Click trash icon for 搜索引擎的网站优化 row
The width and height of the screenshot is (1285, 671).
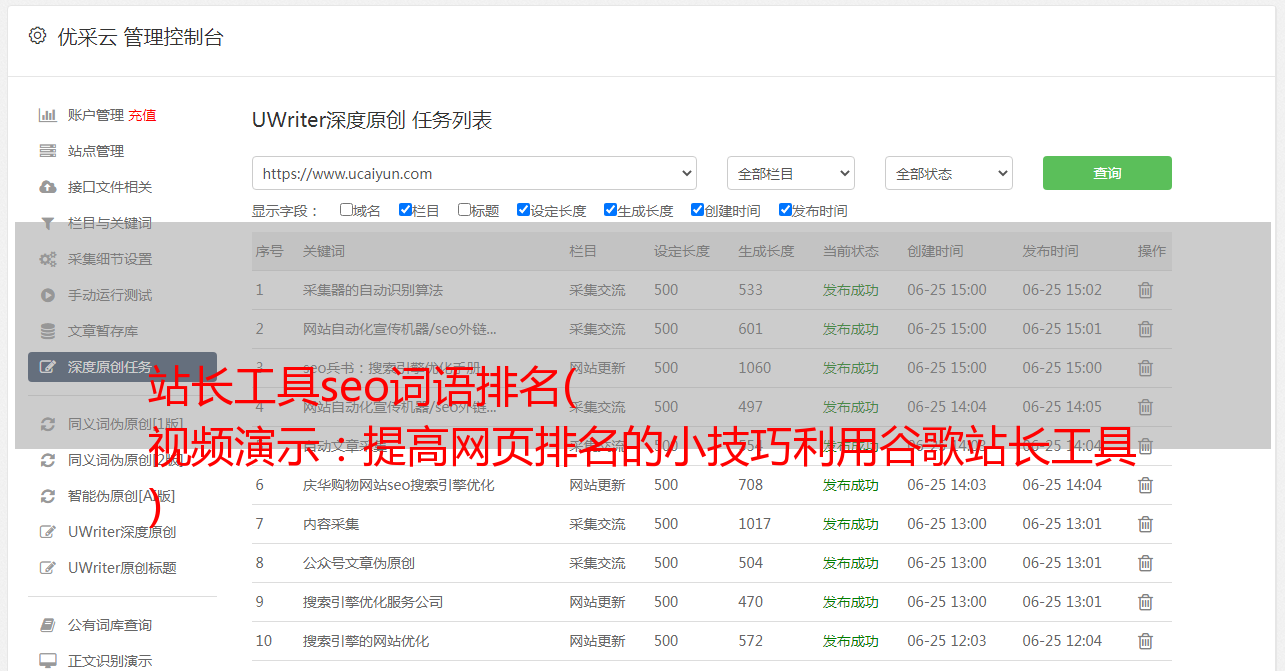tap(1145, 641)
